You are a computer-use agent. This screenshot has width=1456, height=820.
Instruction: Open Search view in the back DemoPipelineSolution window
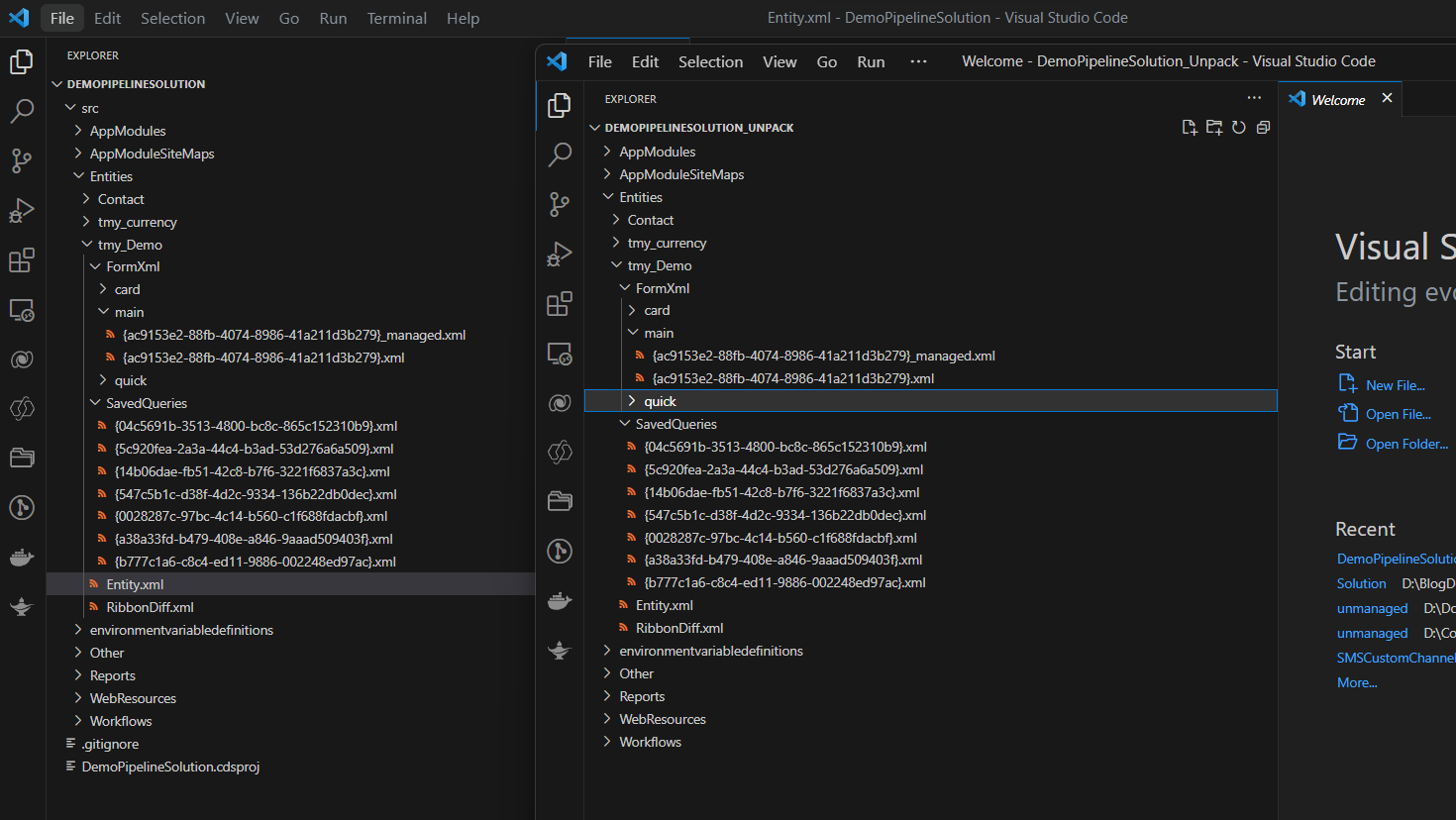click(22, 111)
